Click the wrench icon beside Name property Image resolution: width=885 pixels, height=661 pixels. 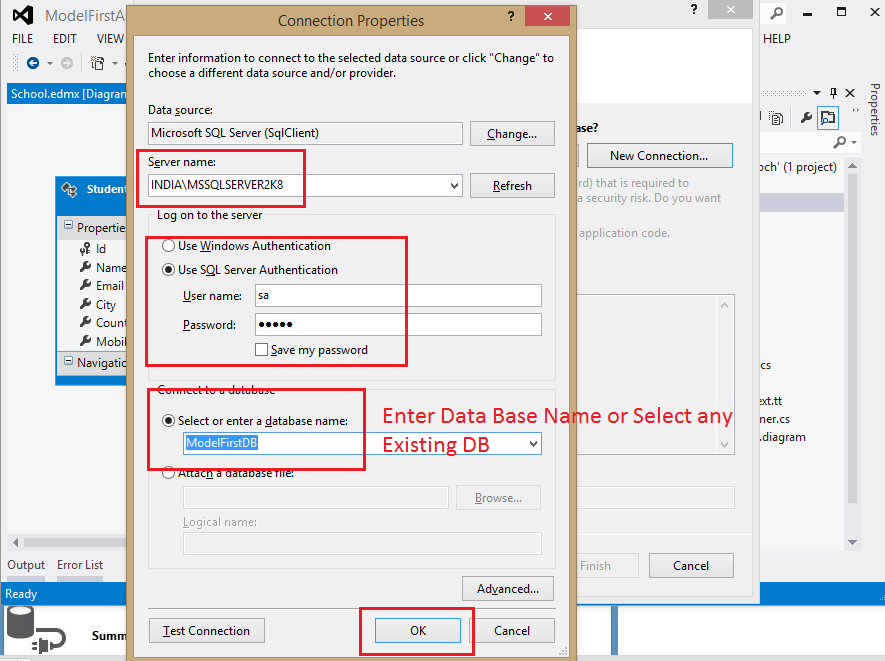click(86, 266)
